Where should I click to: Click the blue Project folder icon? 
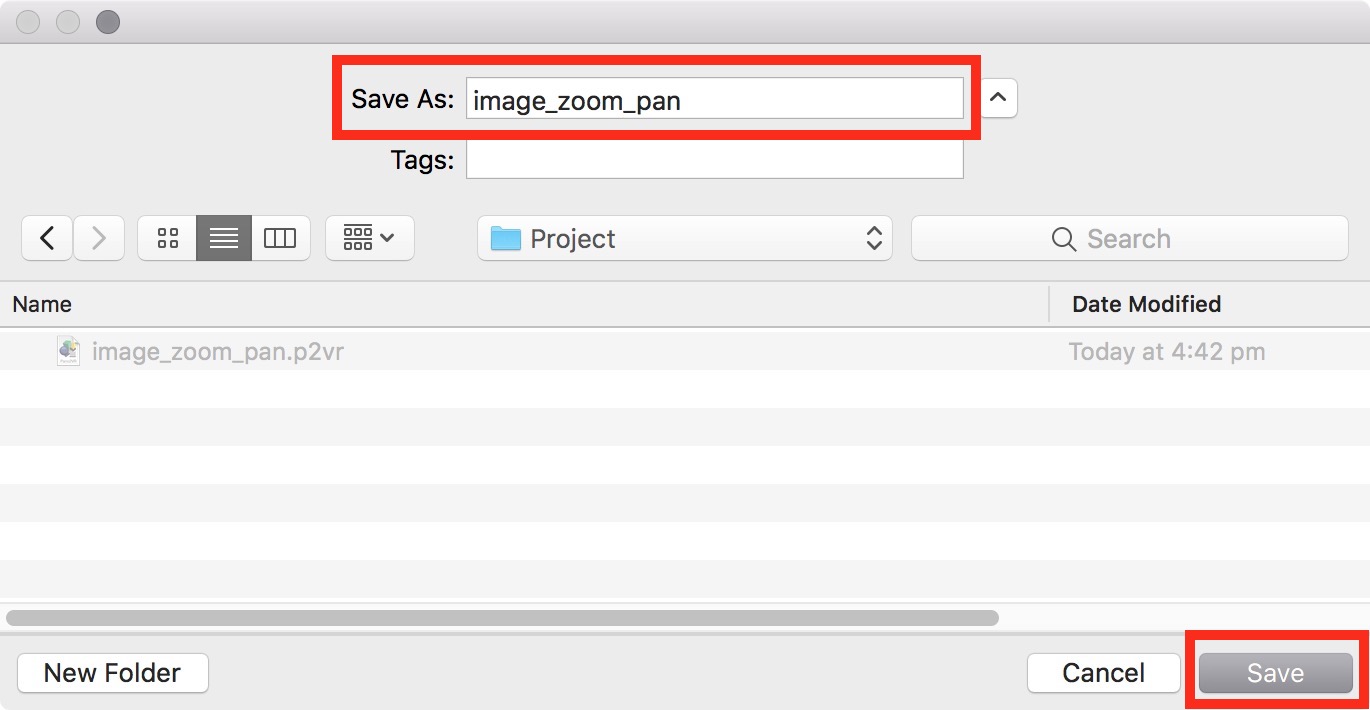pos(506,239)
